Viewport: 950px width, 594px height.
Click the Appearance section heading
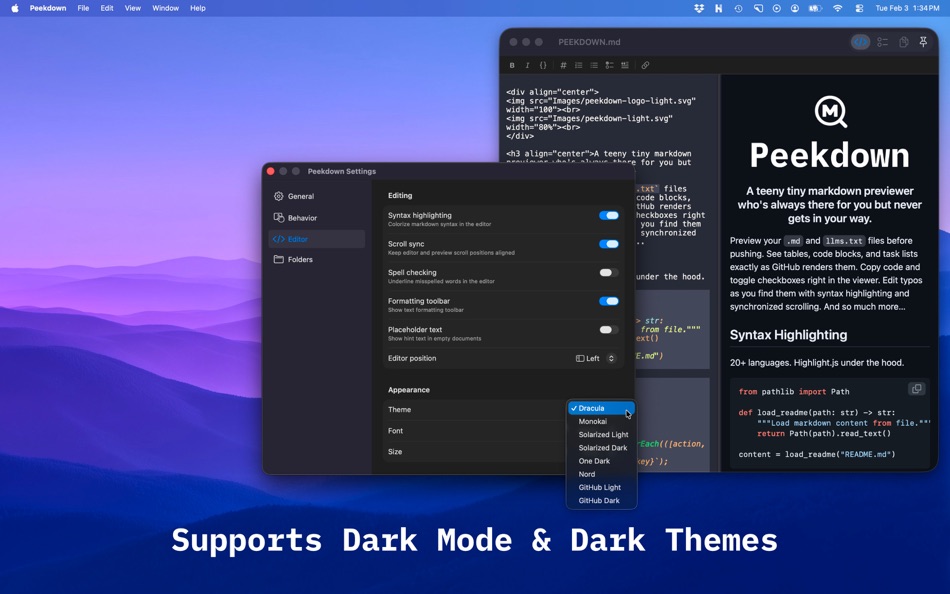(x=409, y=390)
